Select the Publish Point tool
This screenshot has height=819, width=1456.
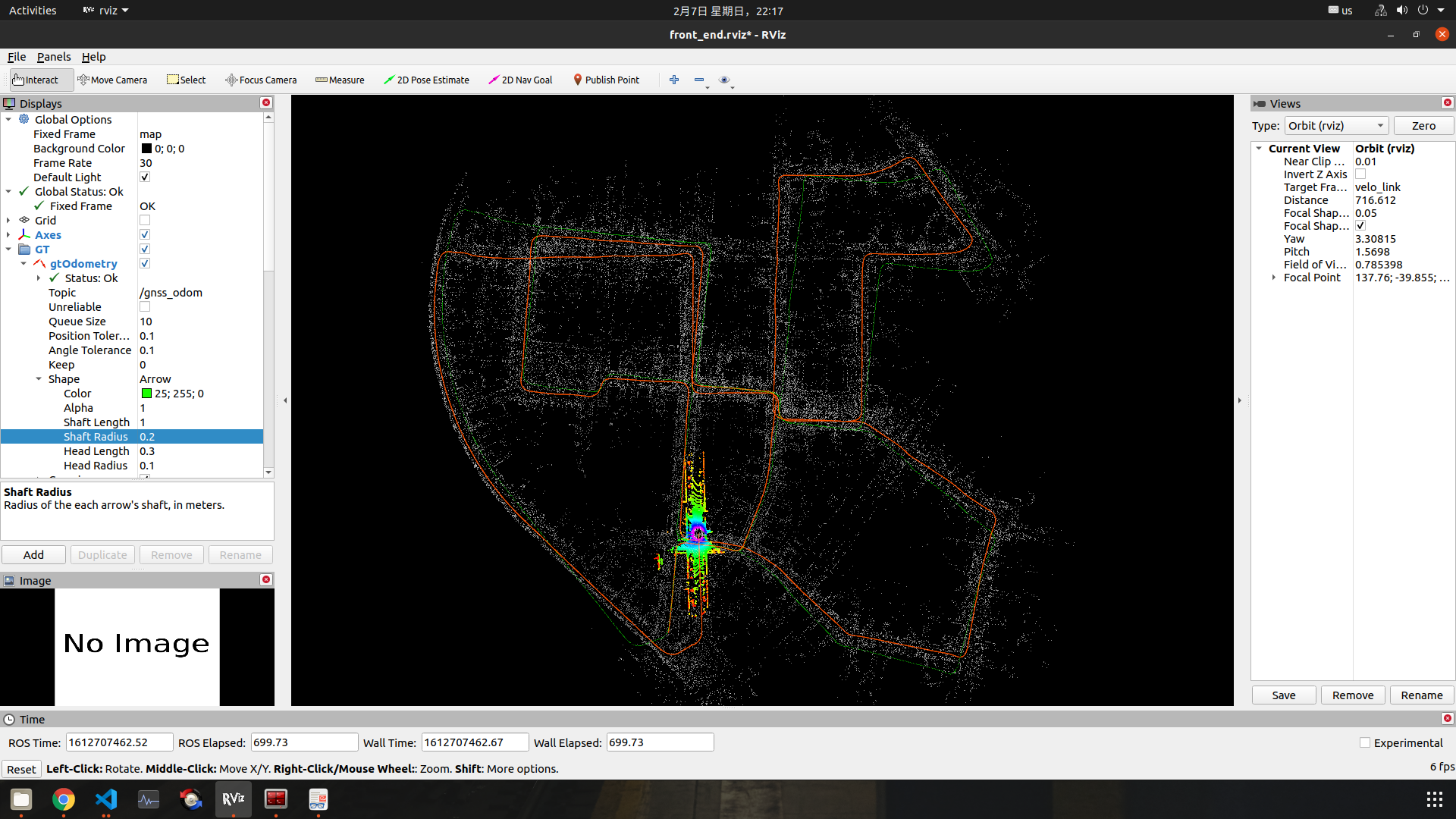click(x=606, y=80)
